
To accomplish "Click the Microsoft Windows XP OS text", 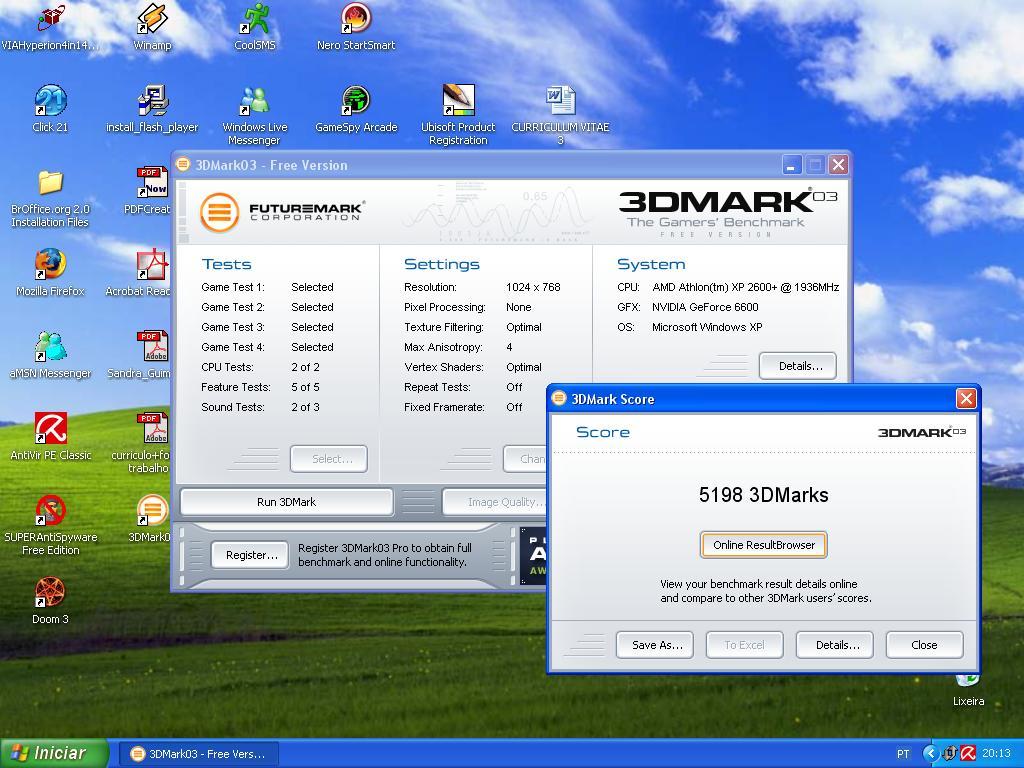I will pos(707,327).
